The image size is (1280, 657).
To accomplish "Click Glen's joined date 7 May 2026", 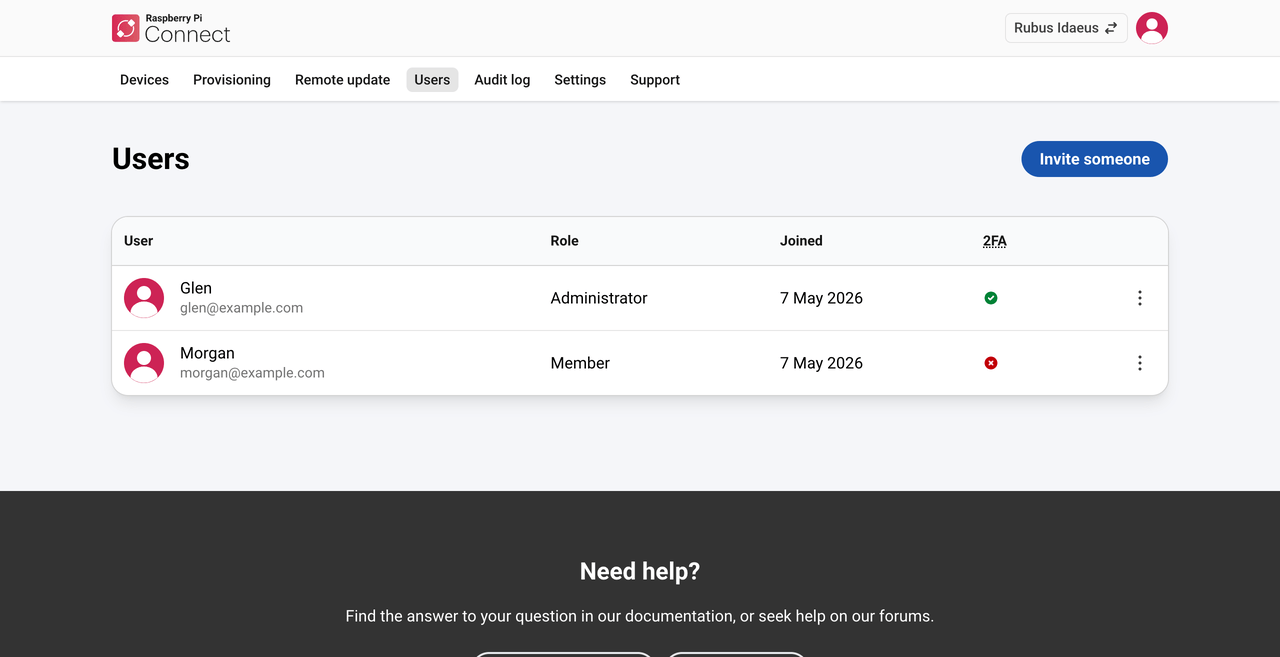I will (821, 298).
